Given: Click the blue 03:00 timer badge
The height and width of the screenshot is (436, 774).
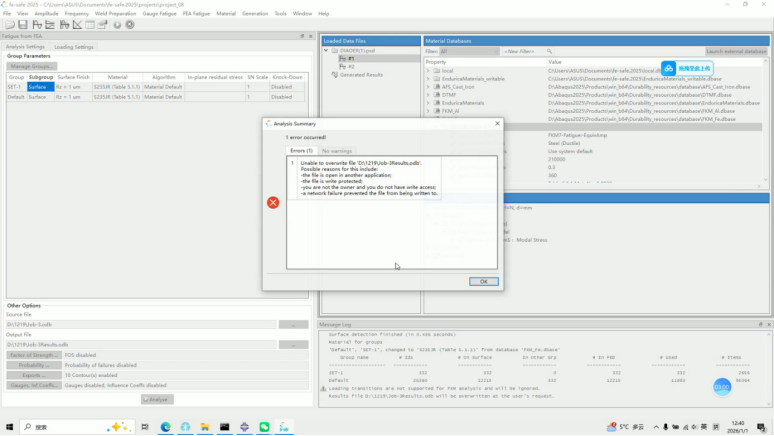Looking at the screenshot, I should click(722, 387).
